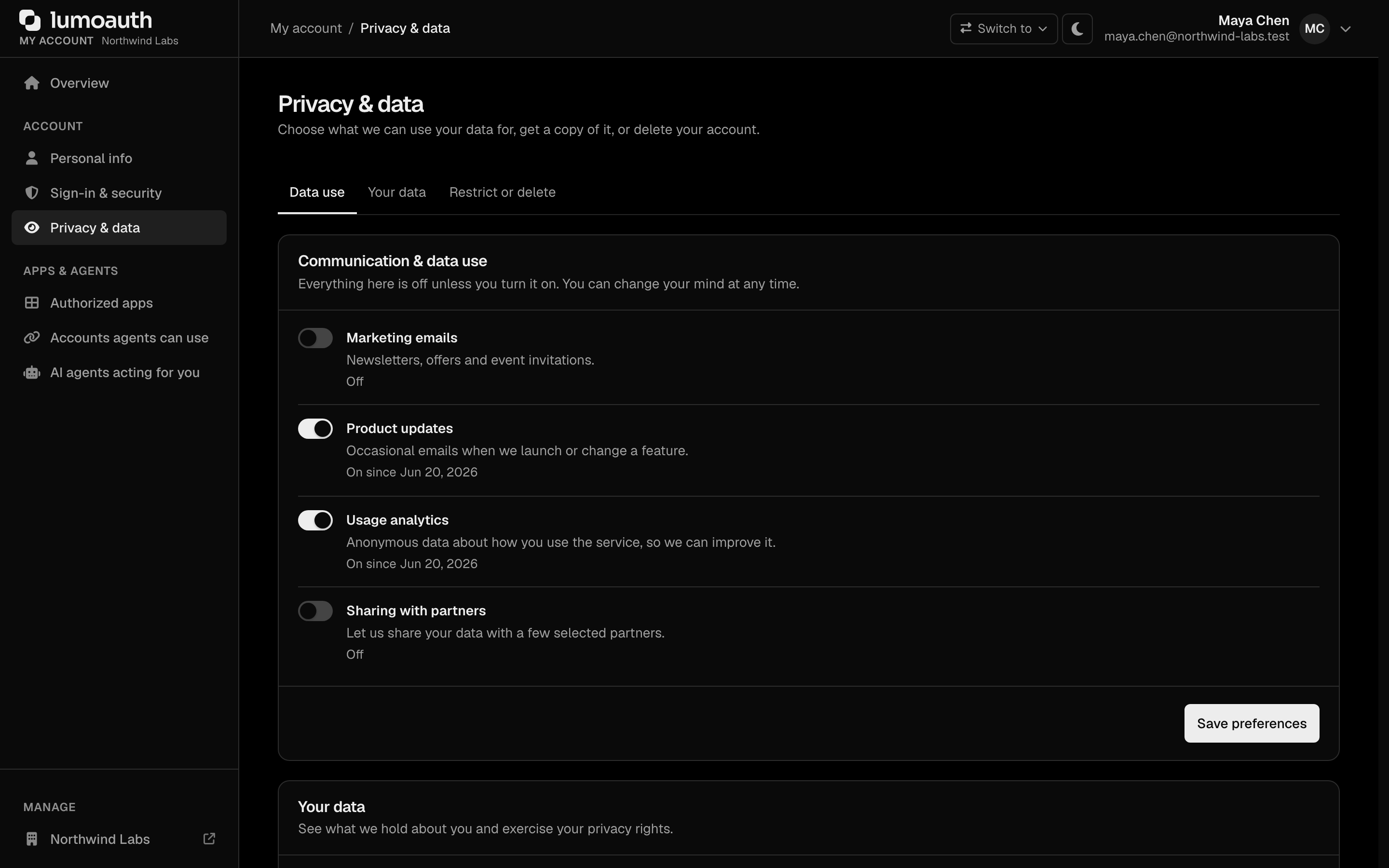Click the Privacy & data eye icon

tap(32, 227)
